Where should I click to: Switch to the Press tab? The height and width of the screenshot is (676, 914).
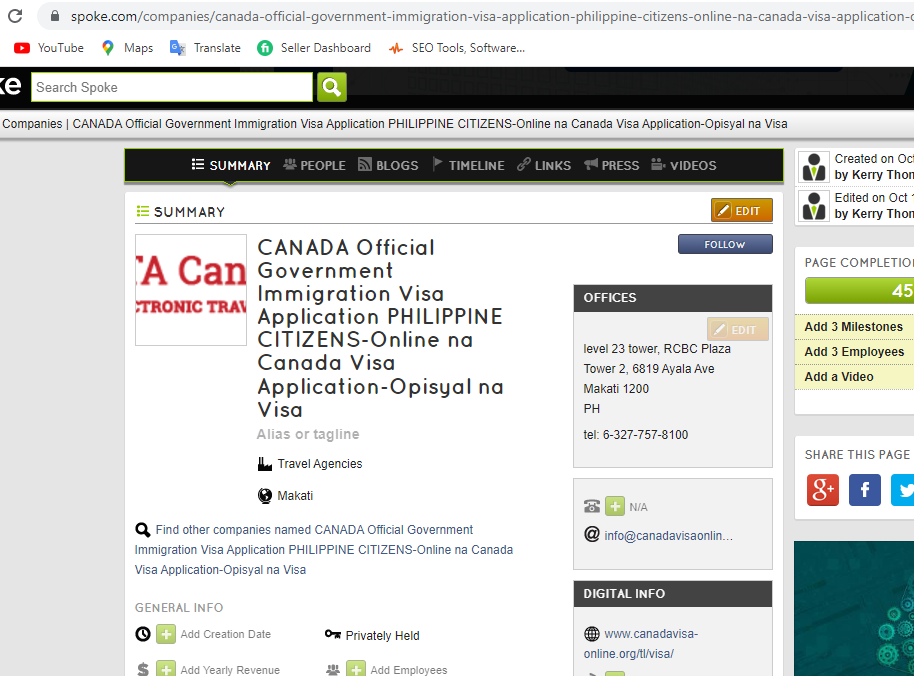click(611, 166)
